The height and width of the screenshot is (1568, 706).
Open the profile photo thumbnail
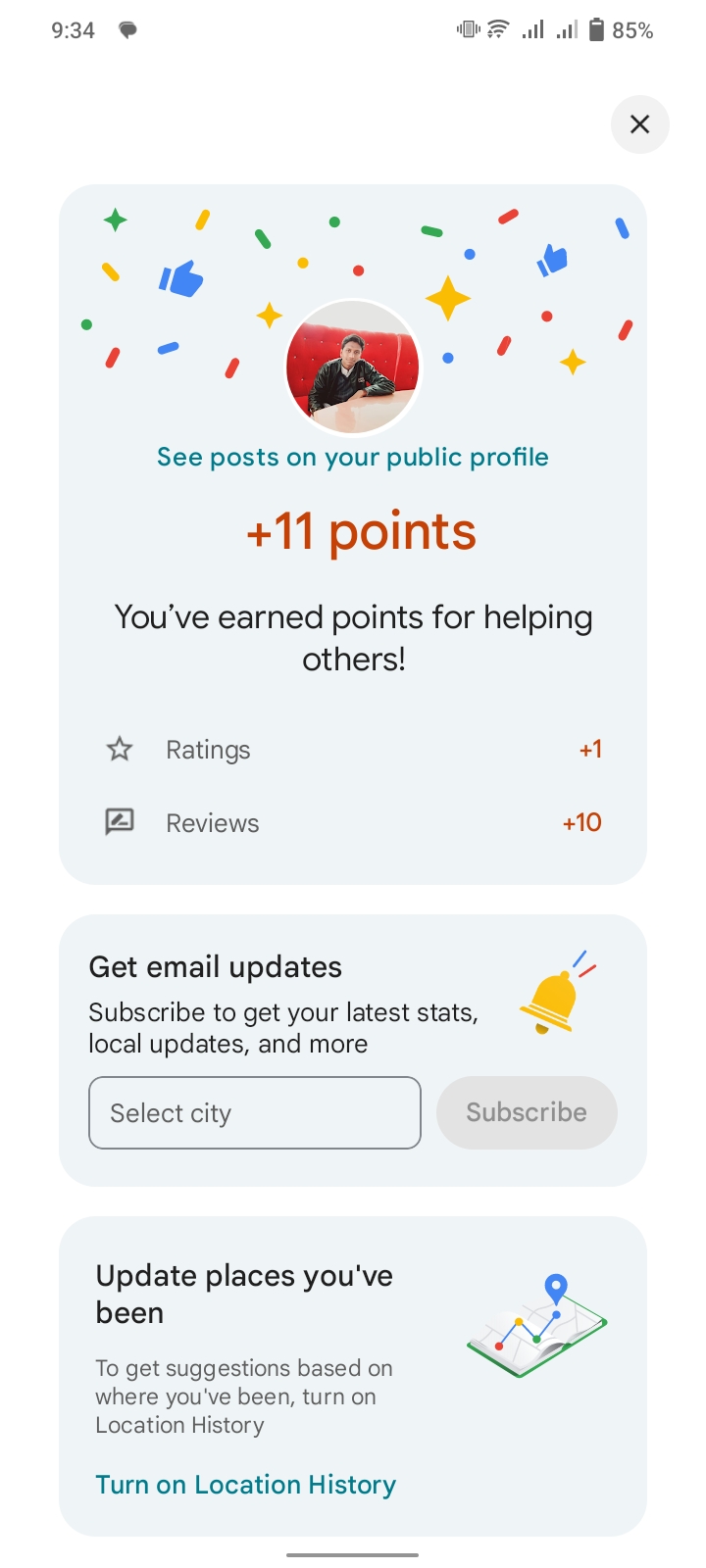(x=353, y=367)
